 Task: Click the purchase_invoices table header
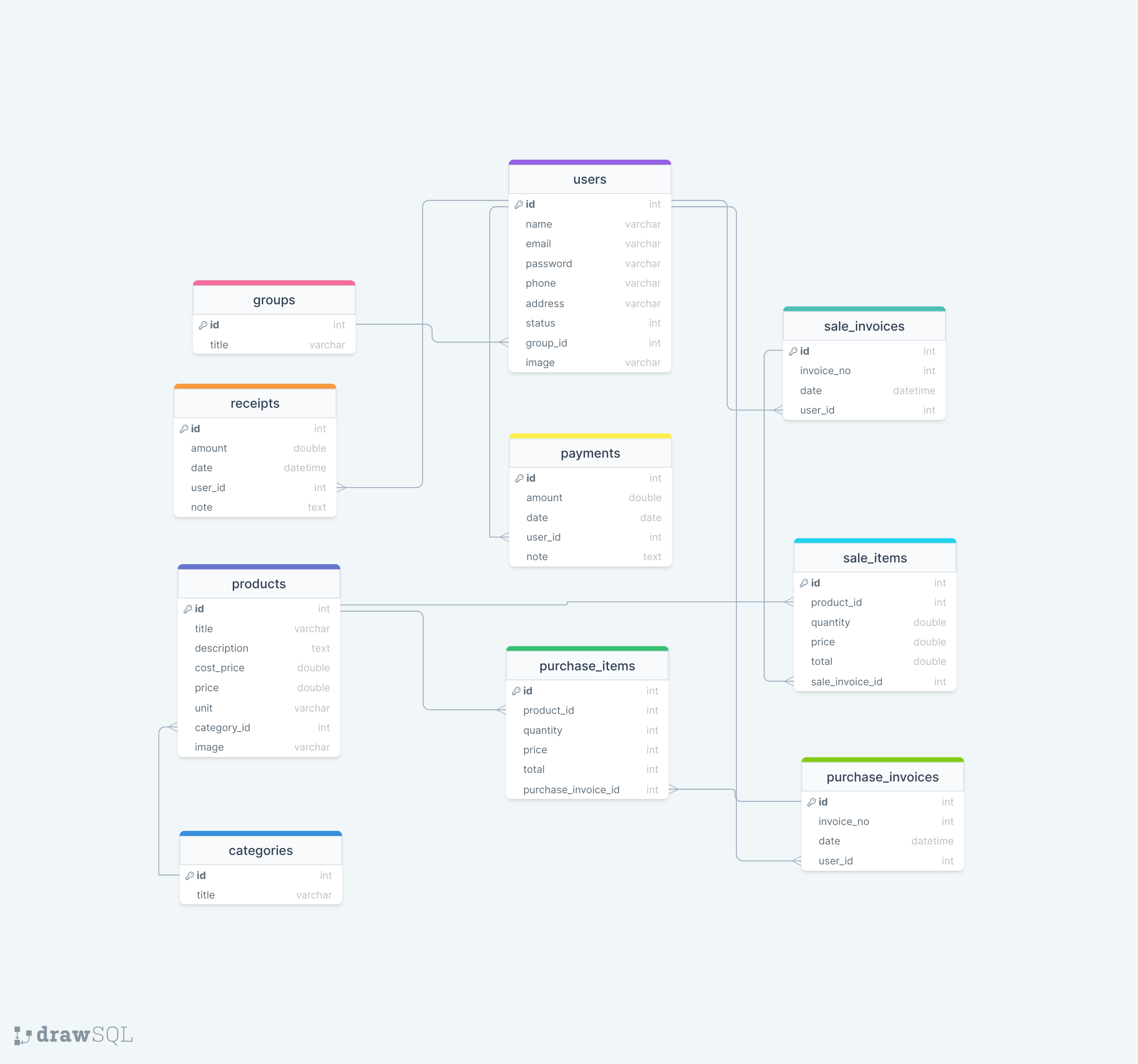(882, 777)
